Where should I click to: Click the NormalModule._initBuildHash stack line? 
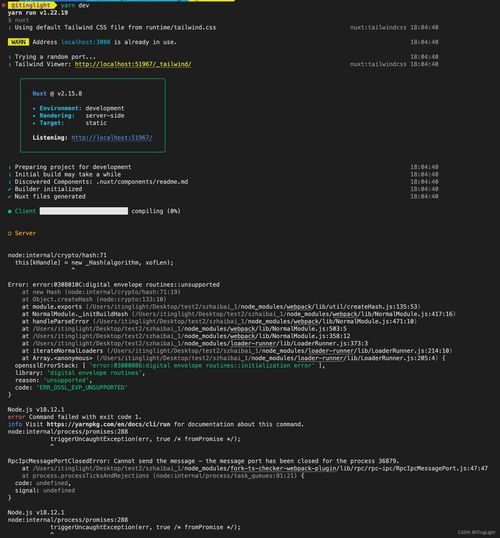[x=239, y=314]
